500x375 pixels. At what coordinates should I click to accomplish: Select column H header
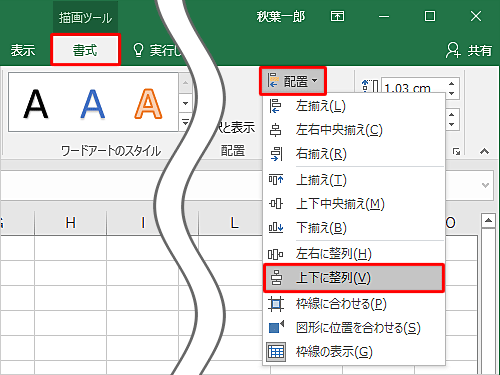pos(70,223)
